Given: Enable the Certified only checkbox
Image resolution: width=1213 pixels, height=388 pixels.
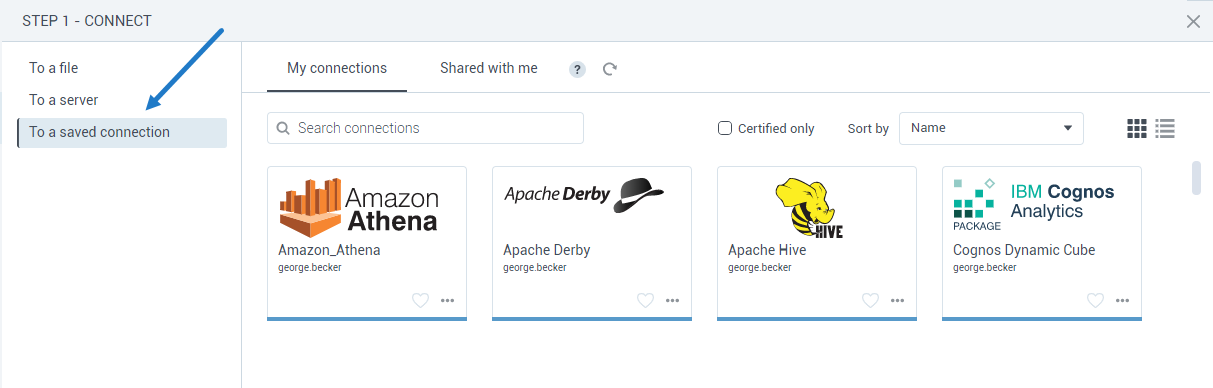Looking at the screenshot, I should pyautogui.click(x=725, y=128).
